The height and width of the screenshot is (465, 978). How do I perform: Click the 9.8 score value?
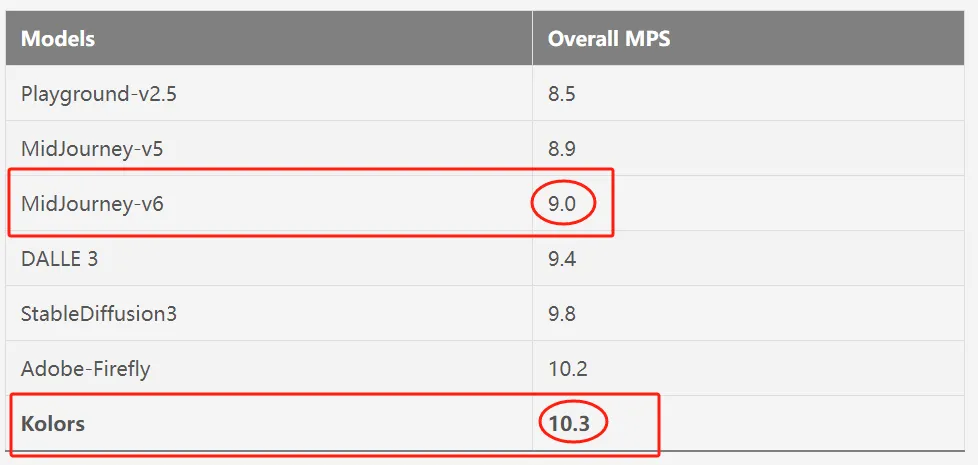[561, 314]
